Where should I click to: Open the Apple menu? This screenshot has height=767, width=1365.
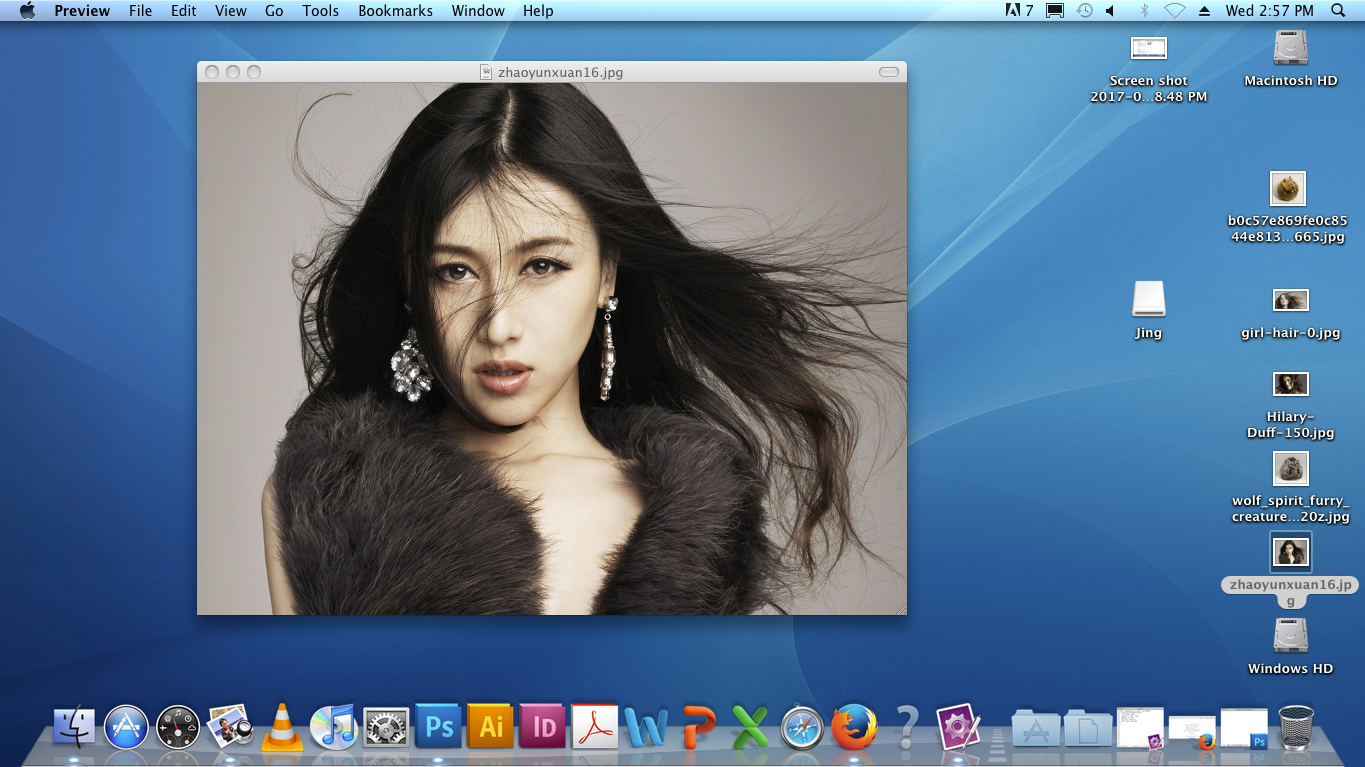[x=27, y=11]
